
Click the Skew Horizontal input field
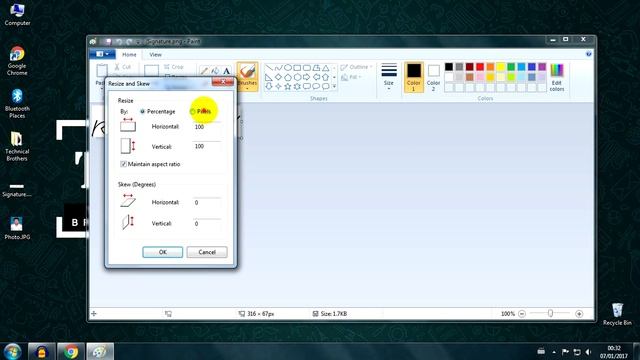[207, 202]
